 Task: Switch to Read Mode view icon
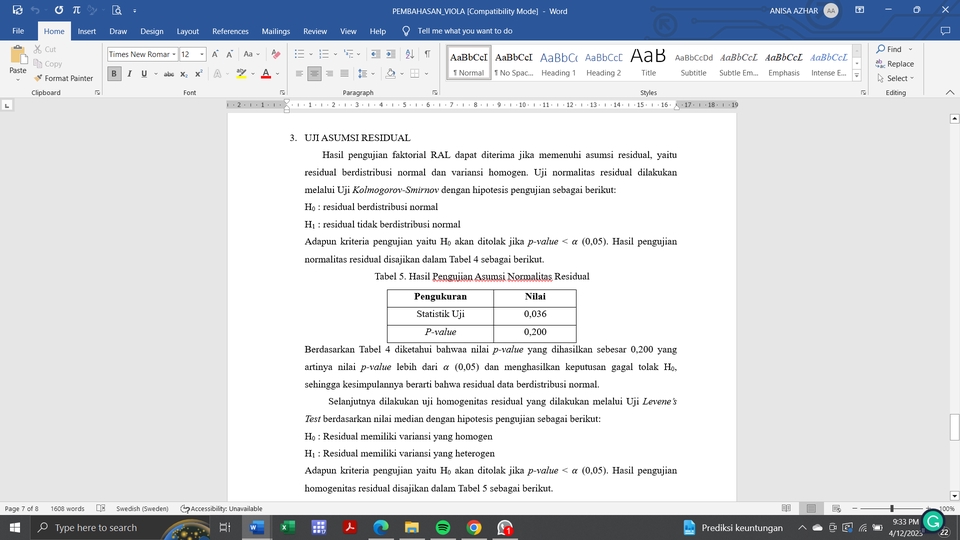tap(786, 509)
